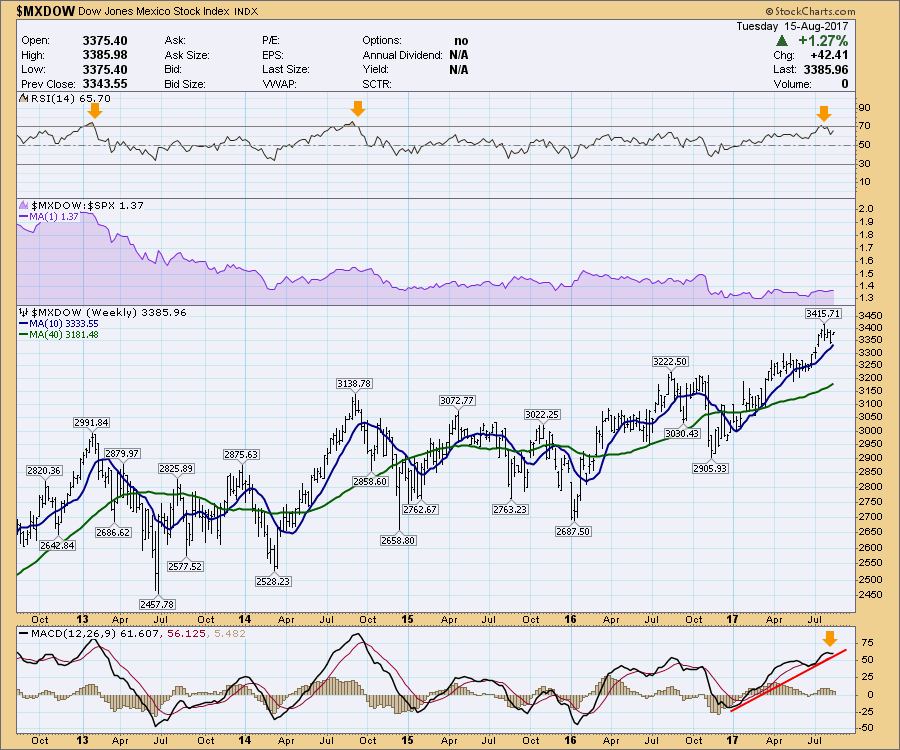Click the 2577.52 low price label
The image size is (900, 750).
tap(185, 566)
